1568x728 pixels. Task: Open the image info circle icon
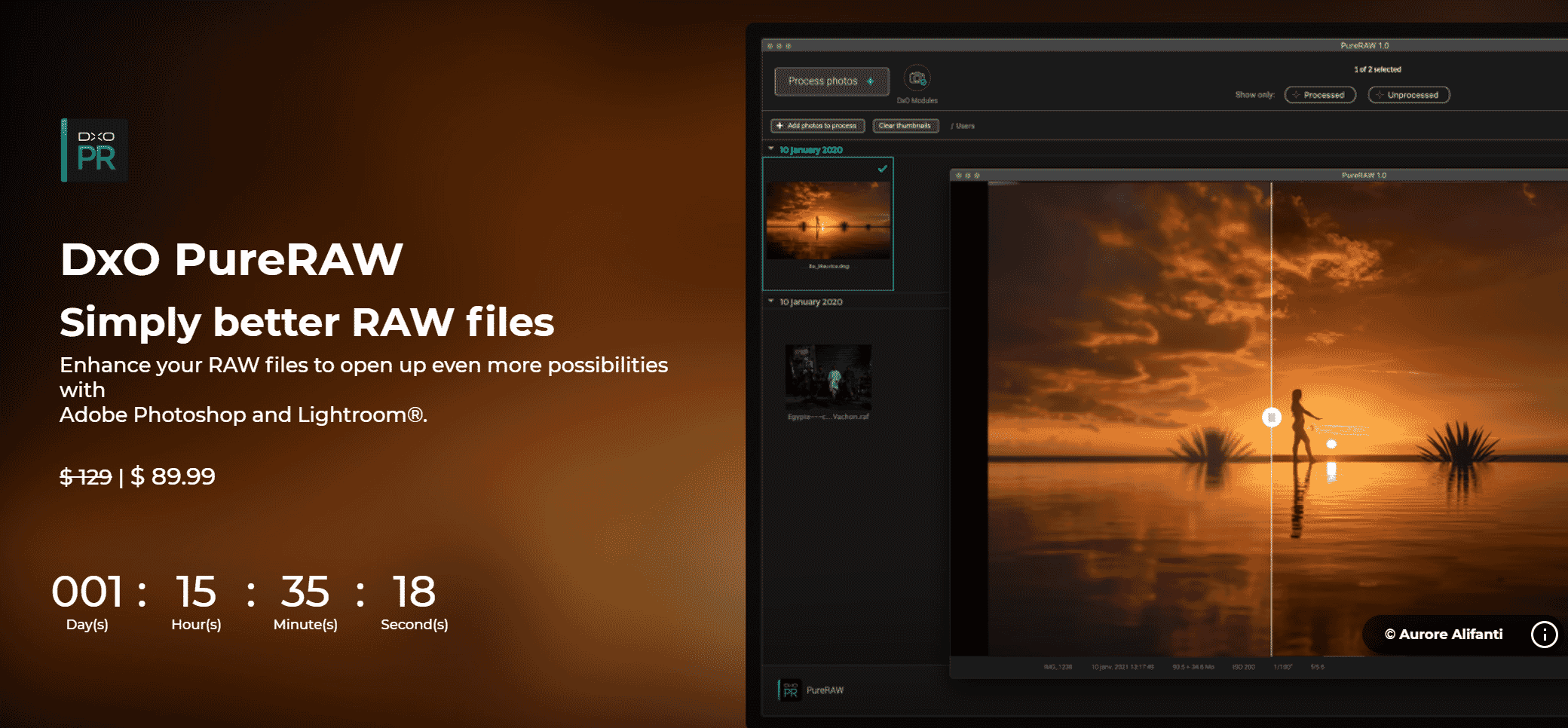pos(1544,635)
